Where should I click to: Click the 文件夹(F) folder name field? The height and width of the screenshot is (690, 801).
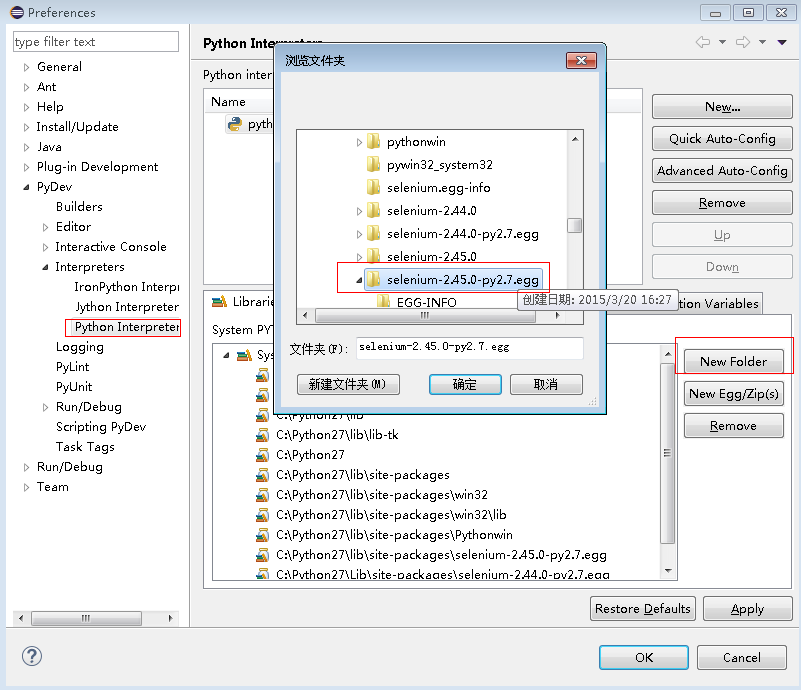coord(469,347)
